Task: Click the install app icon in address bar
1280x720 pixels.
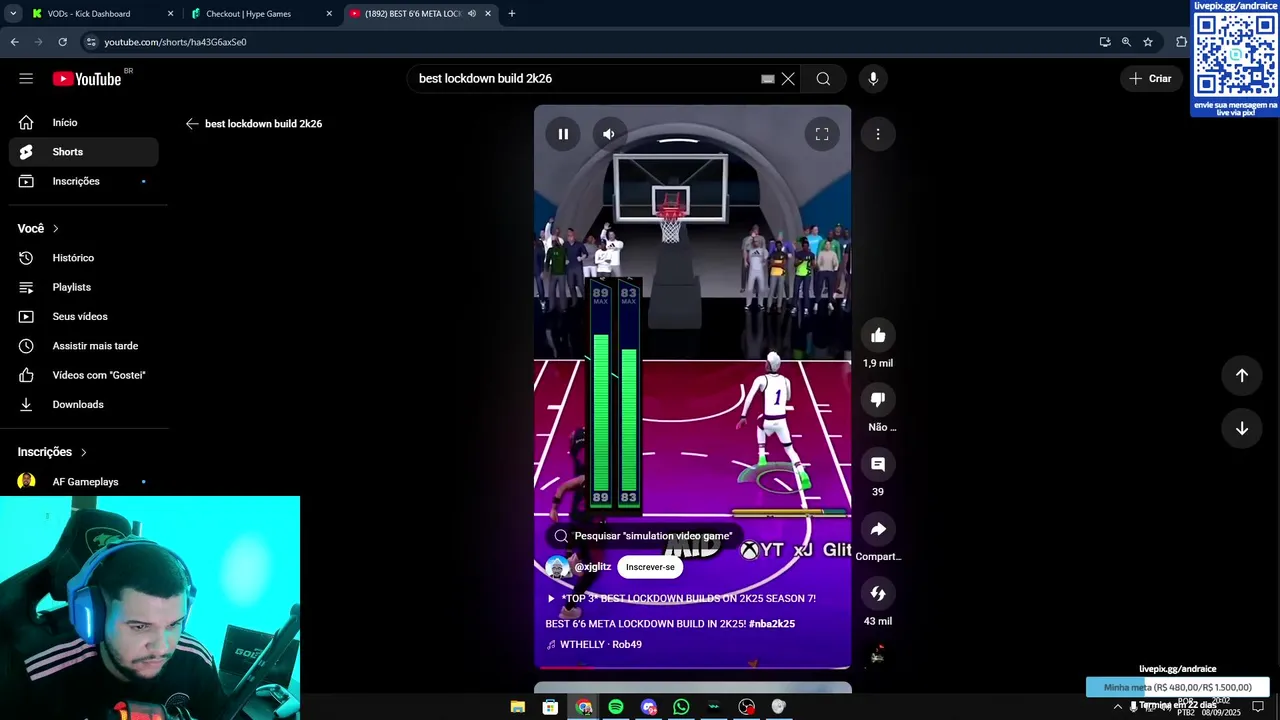Action: (x=1105, y=42)
